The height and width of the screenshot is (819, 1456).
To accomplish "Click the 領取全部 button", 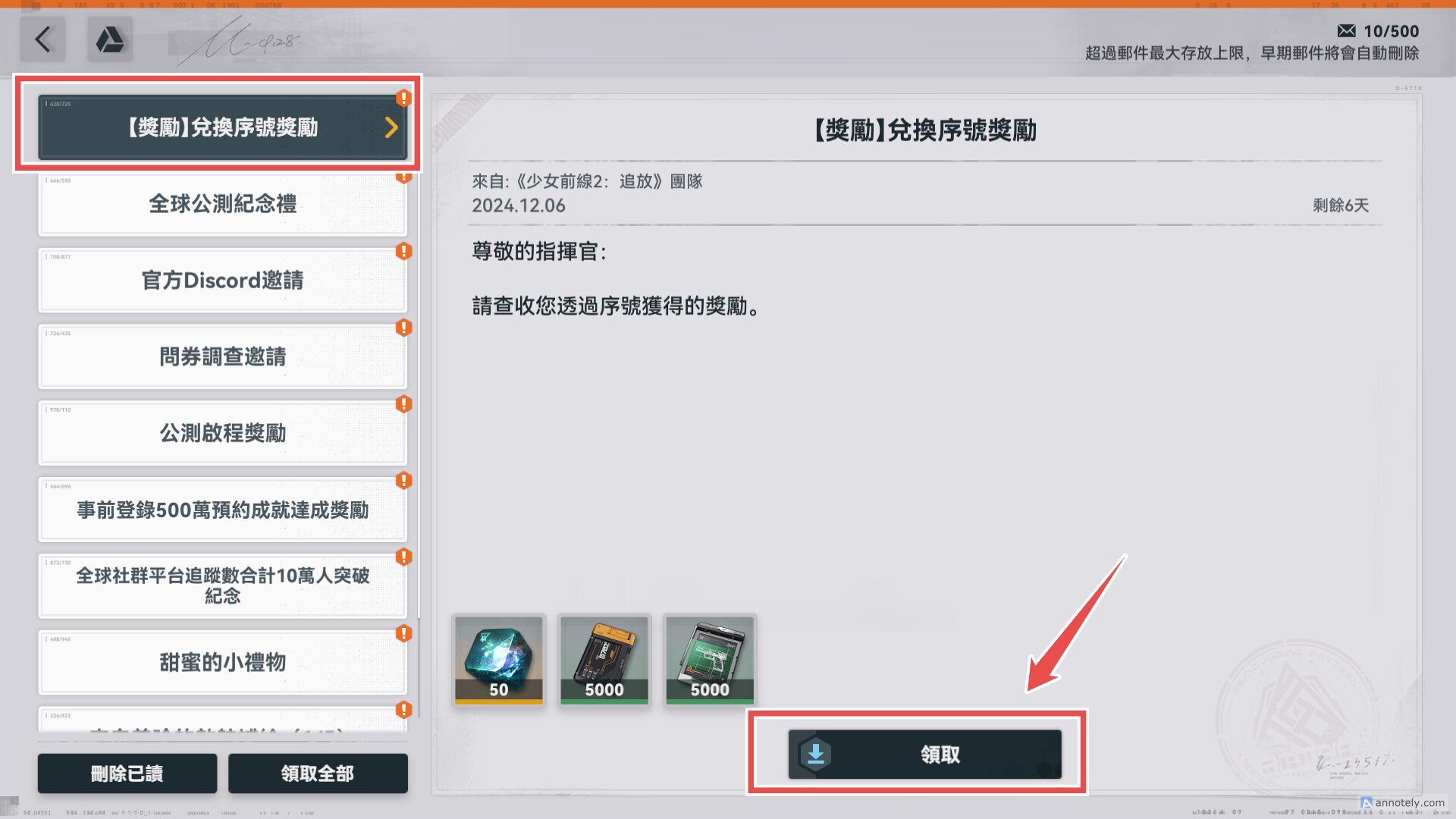I will pyautogui.click(x=318, y=773).
